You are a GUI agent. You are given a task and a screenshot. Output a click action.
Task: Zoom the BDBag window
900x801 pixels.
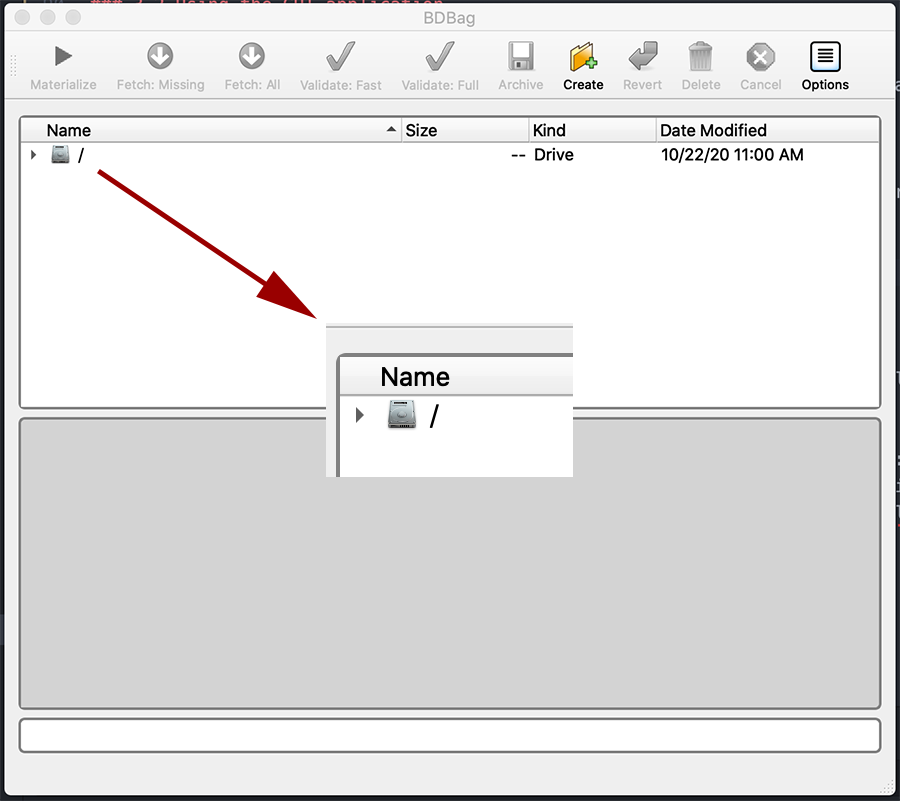[x=73, y=17]
